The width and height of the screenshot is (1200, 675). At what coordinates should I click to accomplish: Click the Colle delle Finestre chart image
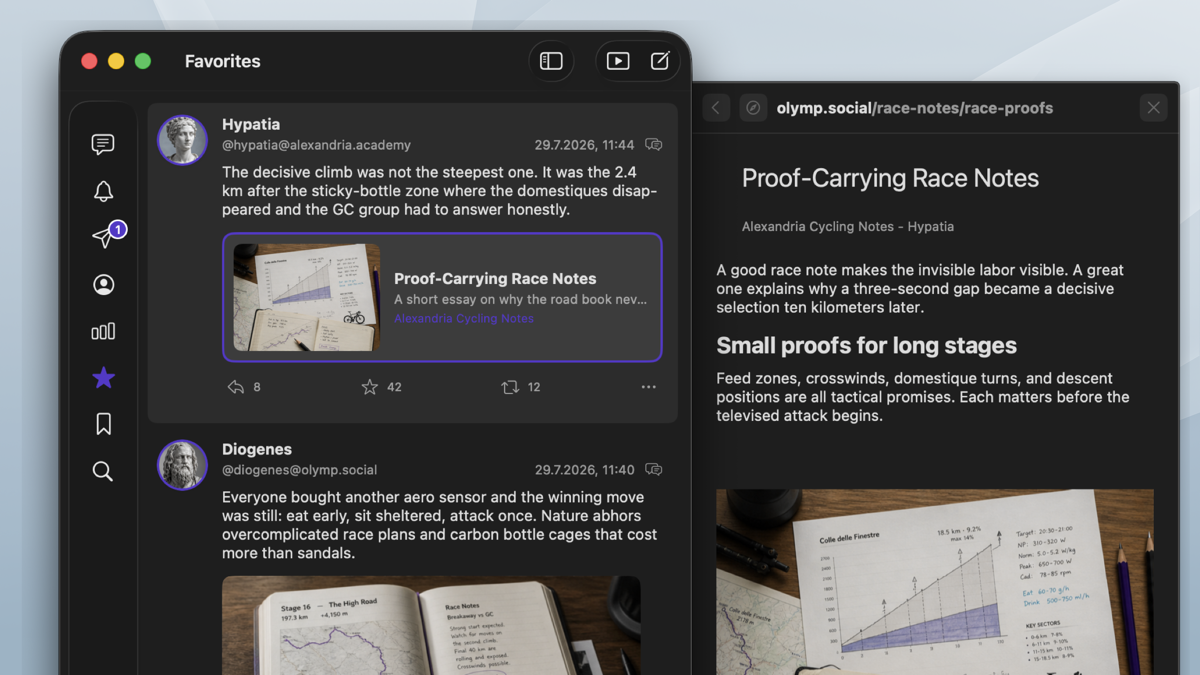[x=935, y=582]
